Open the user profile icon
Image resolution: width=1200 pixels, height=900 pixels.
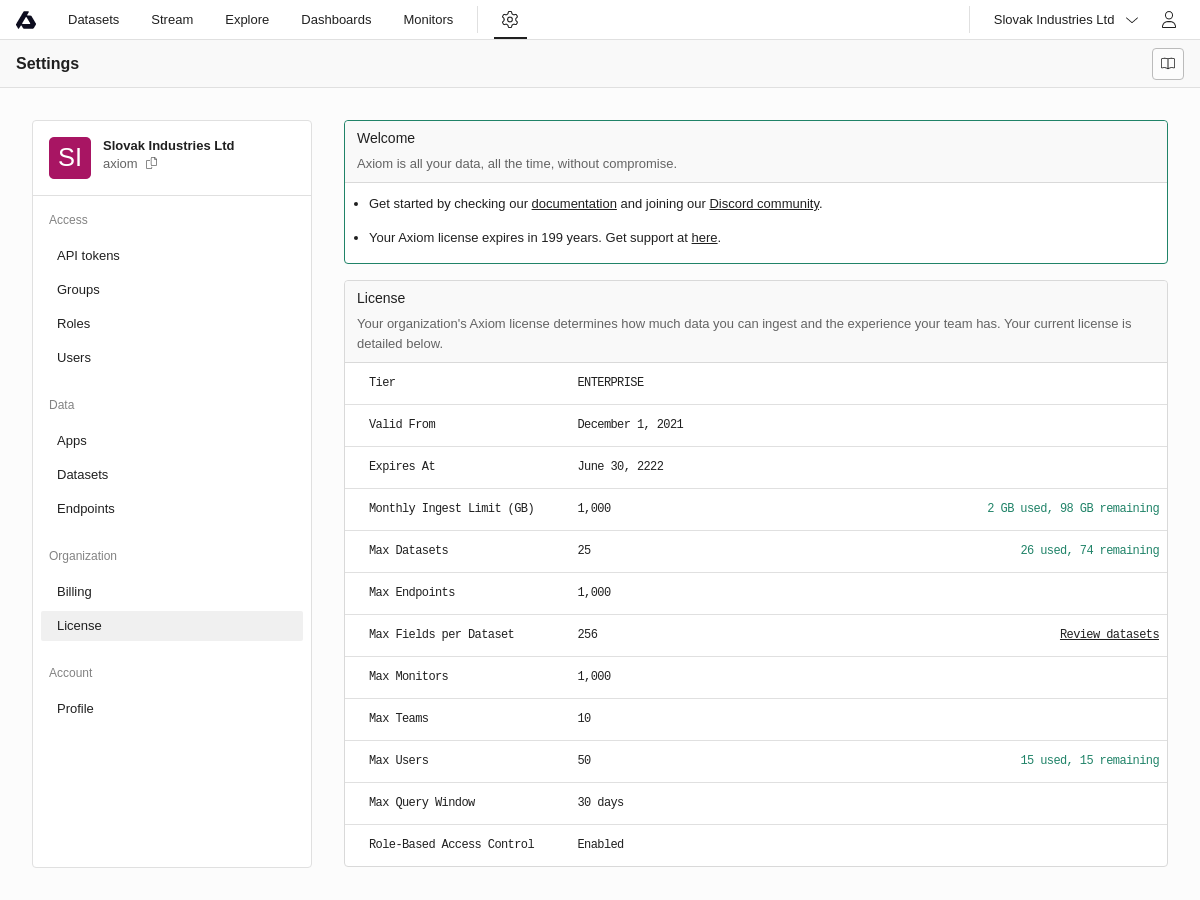point(1168,20)
